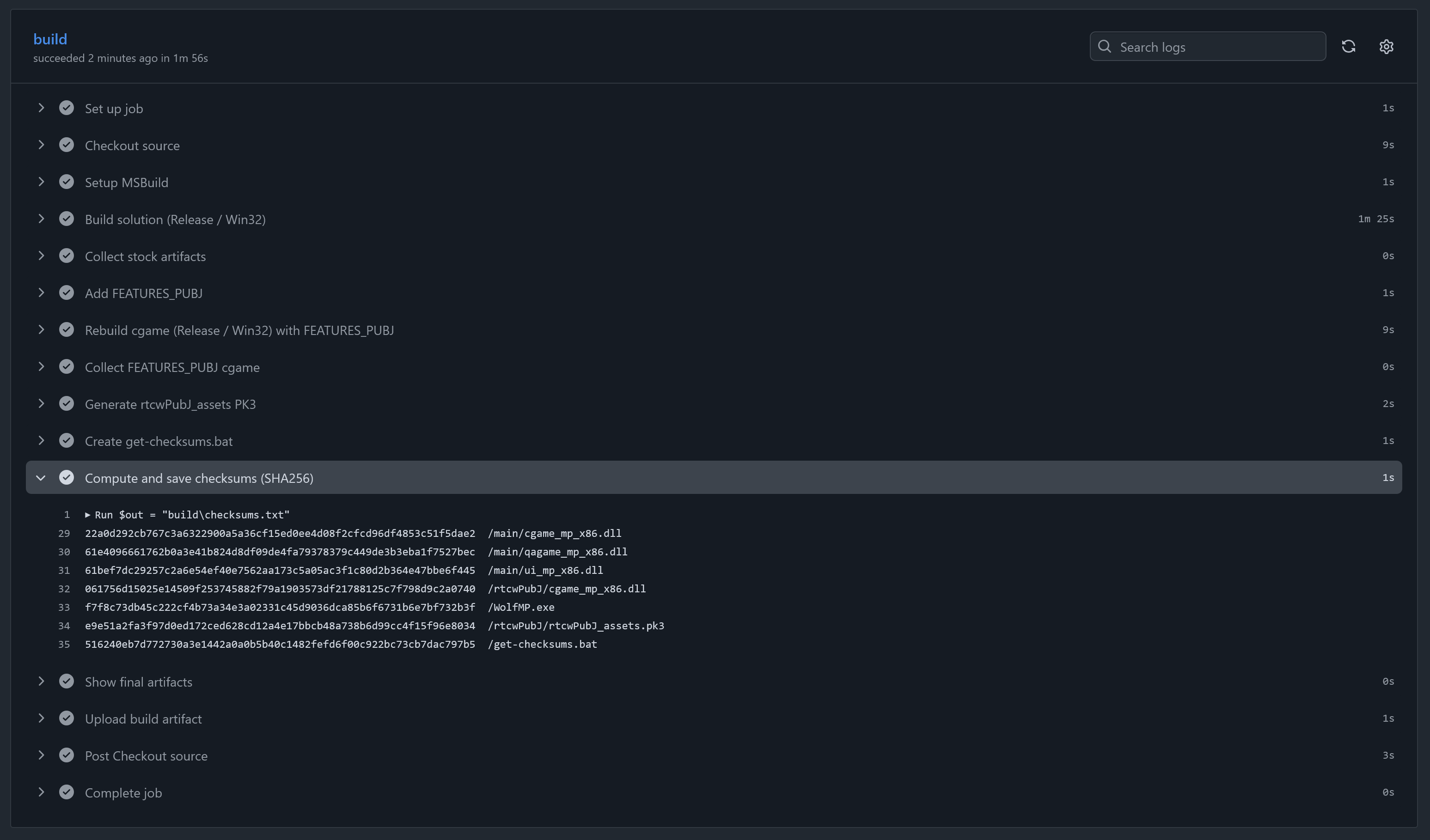
Task: Click the /main/ui_mp_x86.dll checksum line
Action: coord(344,570)
